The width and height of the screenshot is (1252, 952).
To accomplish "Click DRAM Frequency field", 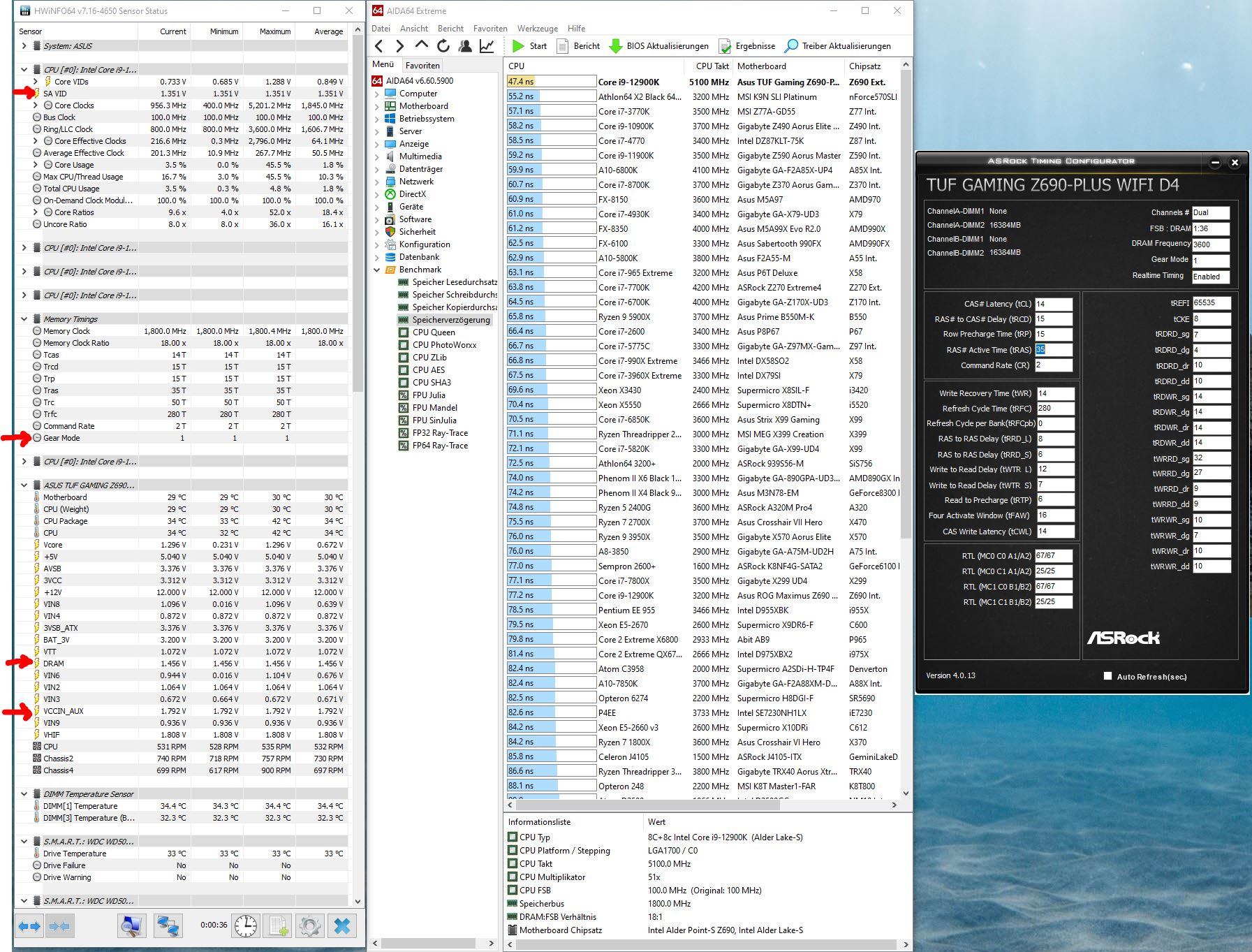I will click(x=1210, y=244).
